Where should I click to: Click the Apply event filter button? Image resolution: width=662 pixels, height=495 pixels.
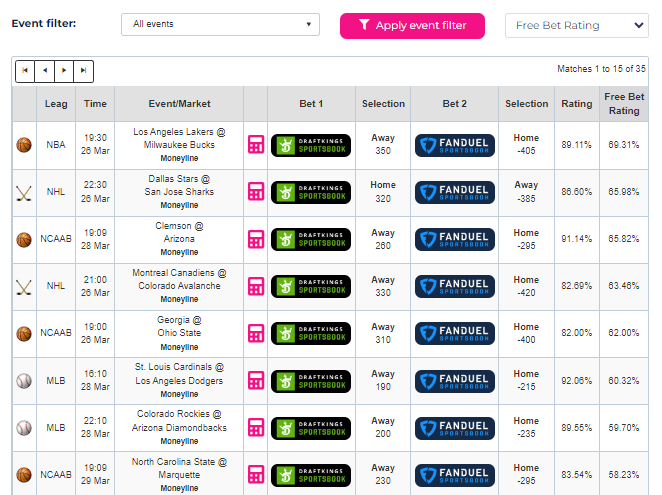coord(412,26)
